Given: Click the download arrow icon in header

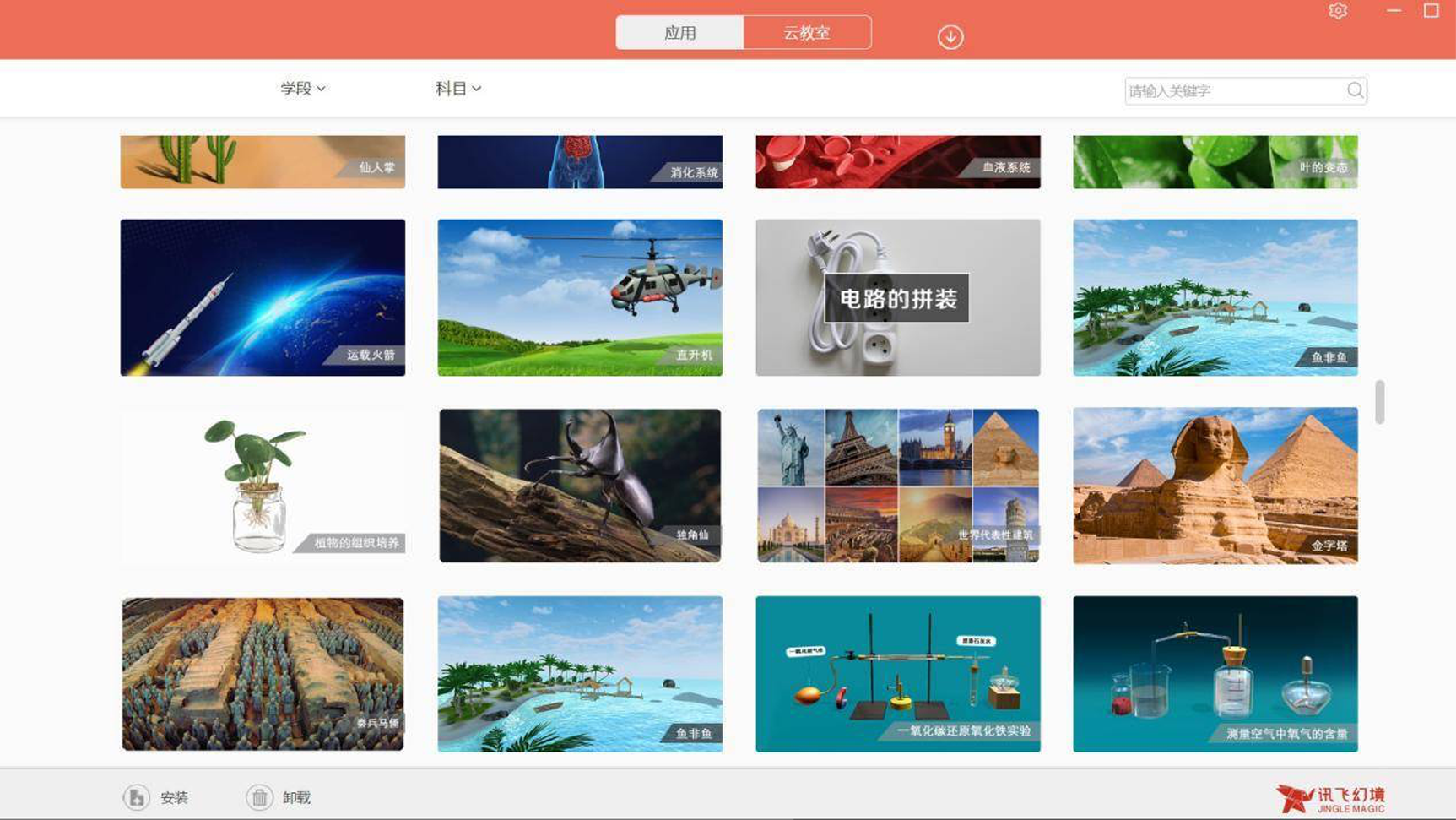Looking at the screenshot, I should coord(950,37).
